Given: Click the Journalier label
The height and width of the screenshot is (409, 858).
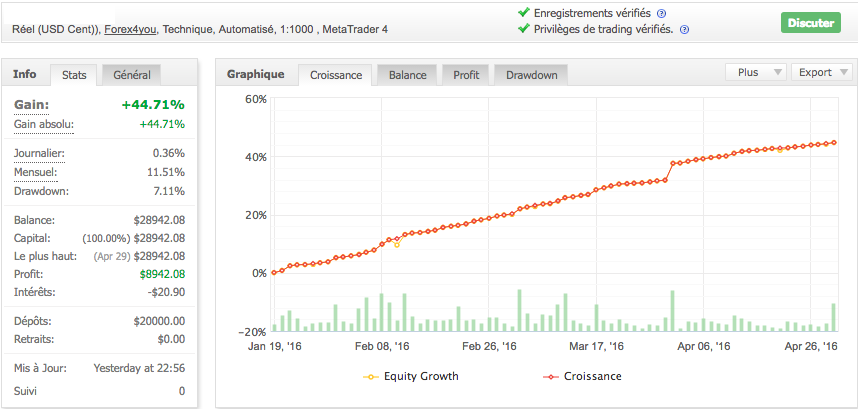Looking at the screenshot, I should pyautogui.click(x=39, y=154).
